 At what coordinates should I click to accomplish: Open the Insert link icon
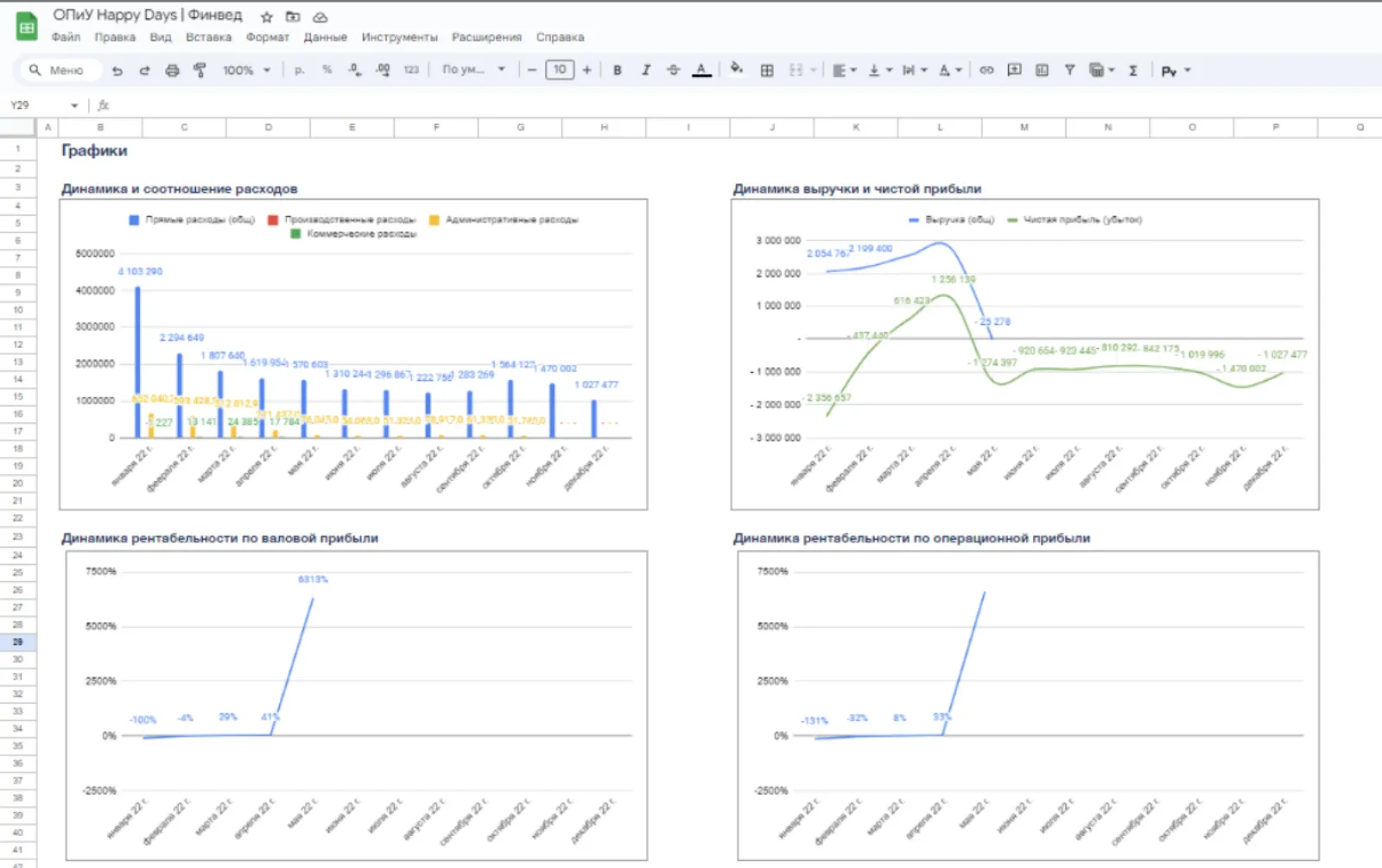pos(986,70)
